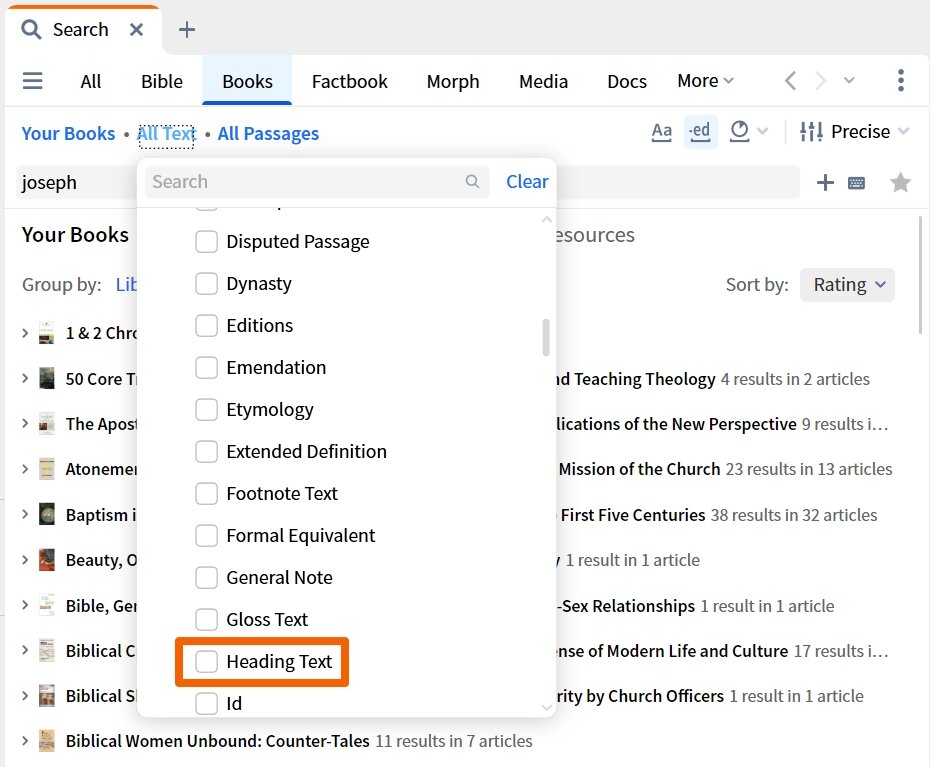
Task: Expand Beauty result row
Action: coord(25,559)
